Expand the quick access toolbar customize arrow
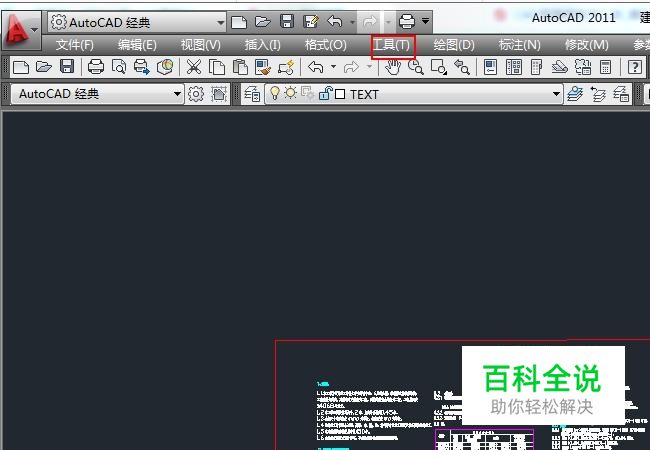Image resolution: width=650 pixels, height=450 pixels. click(x=425, y=21)
